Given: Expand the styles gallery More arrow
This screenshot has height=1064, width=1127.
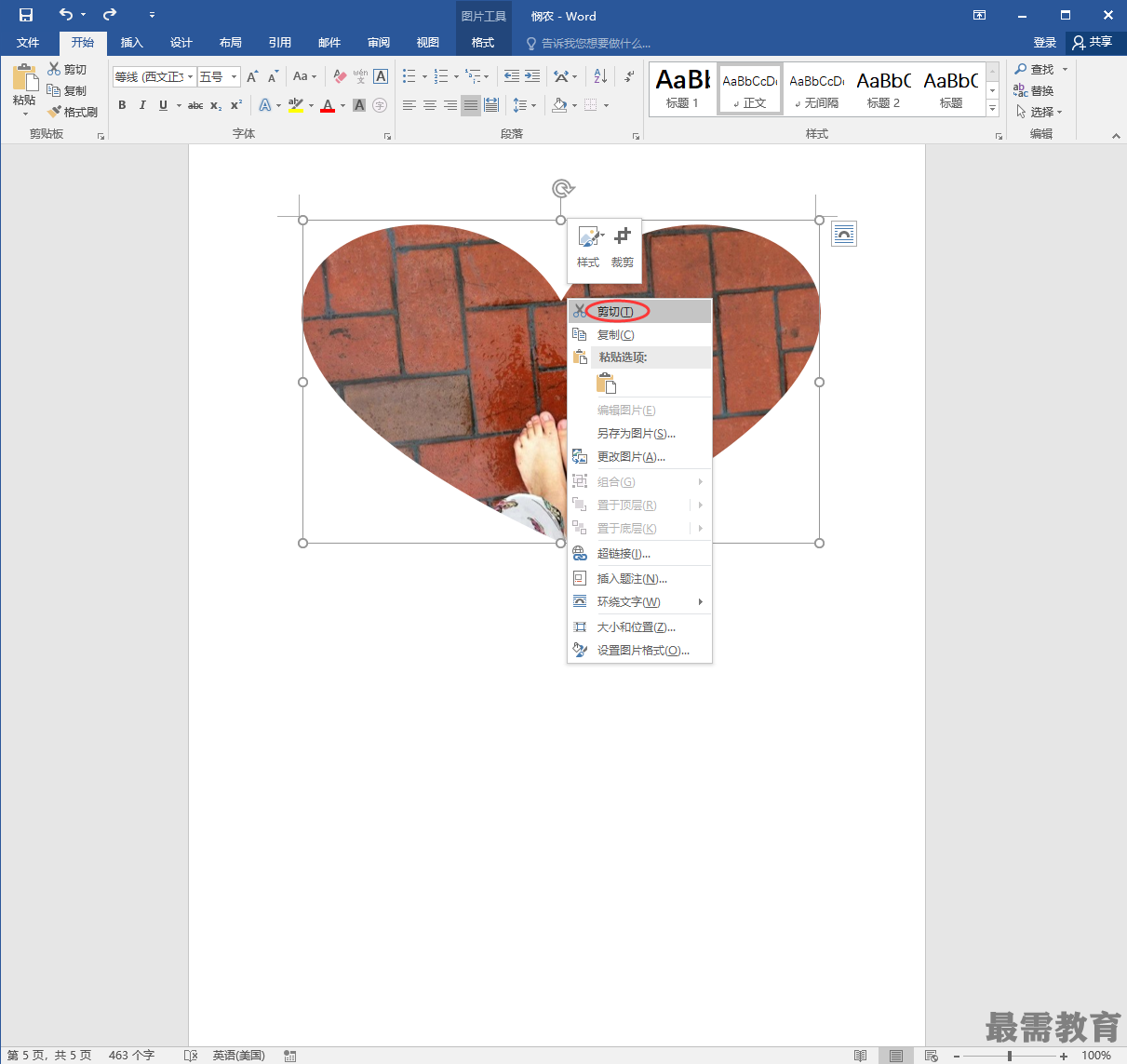Looking at the screenshot, I should [x=993, y=109].
